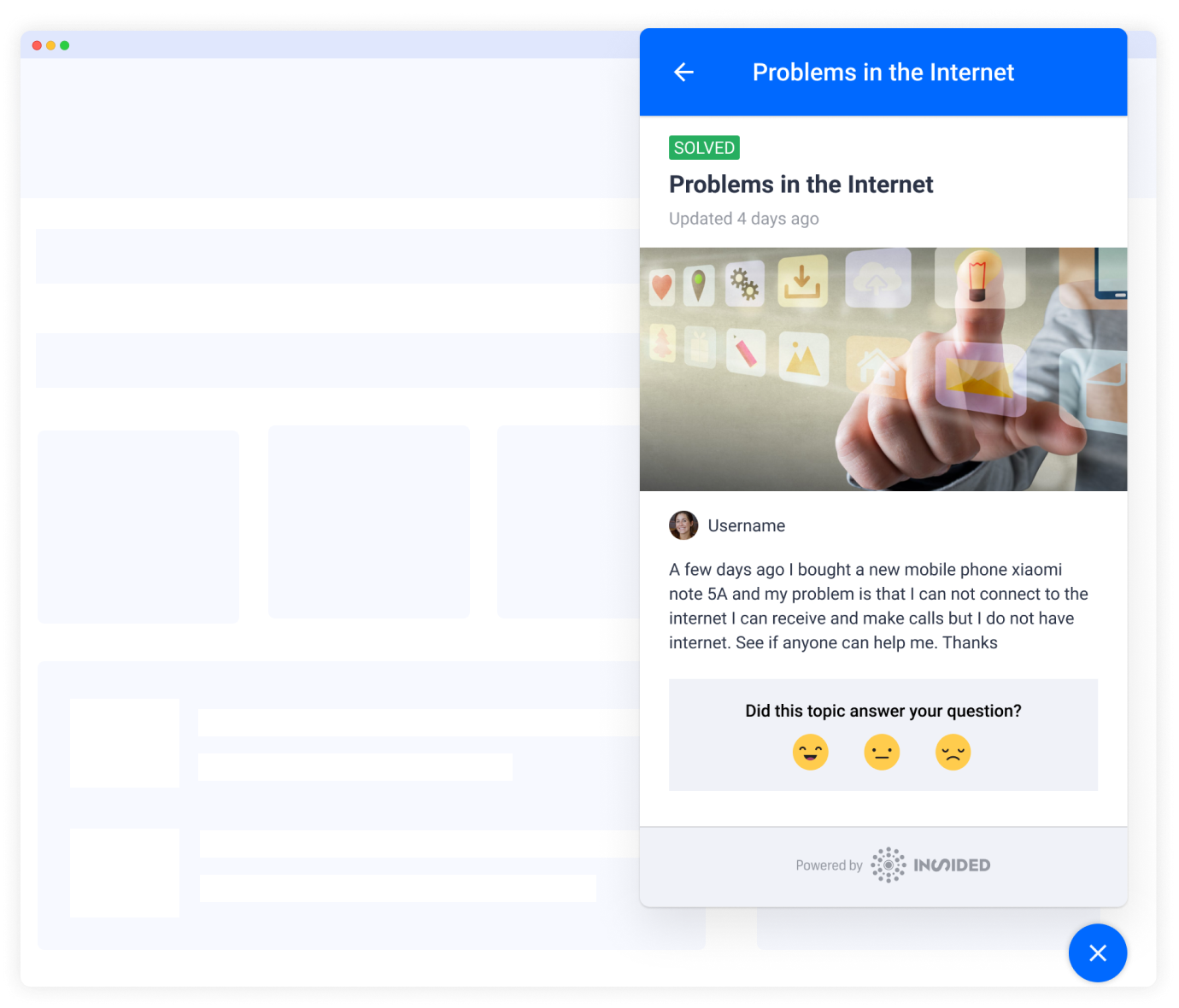
Task: Click the Username author name
Action: pos(747,526)
